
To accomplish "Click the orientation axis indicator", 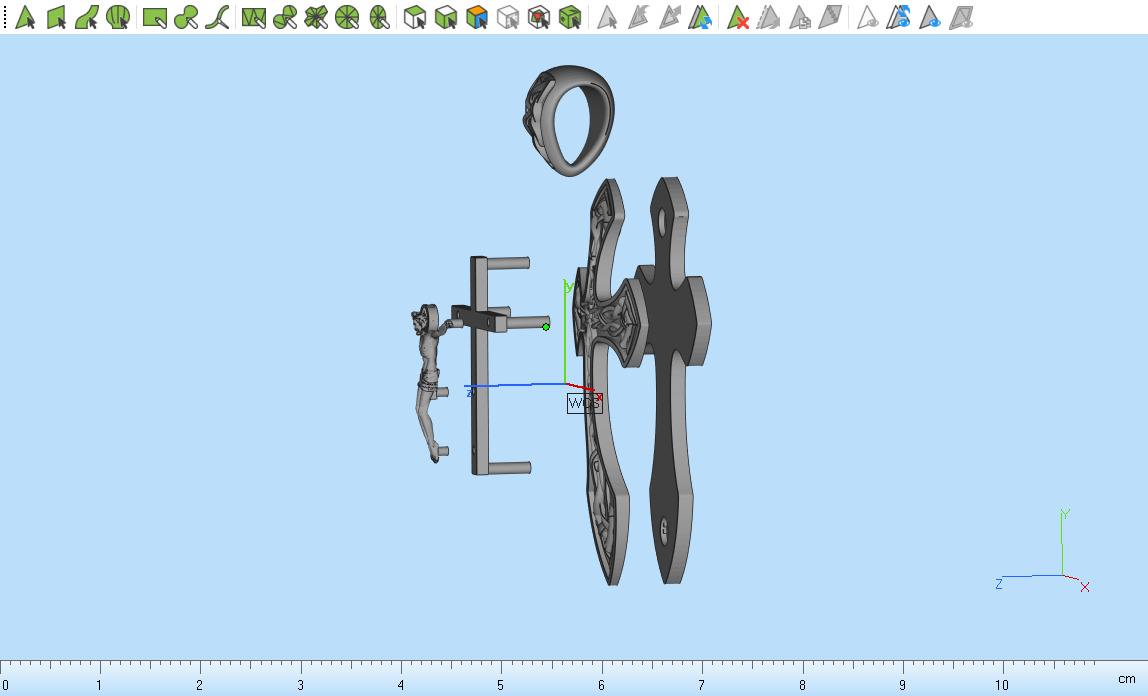I will 1043,550.
